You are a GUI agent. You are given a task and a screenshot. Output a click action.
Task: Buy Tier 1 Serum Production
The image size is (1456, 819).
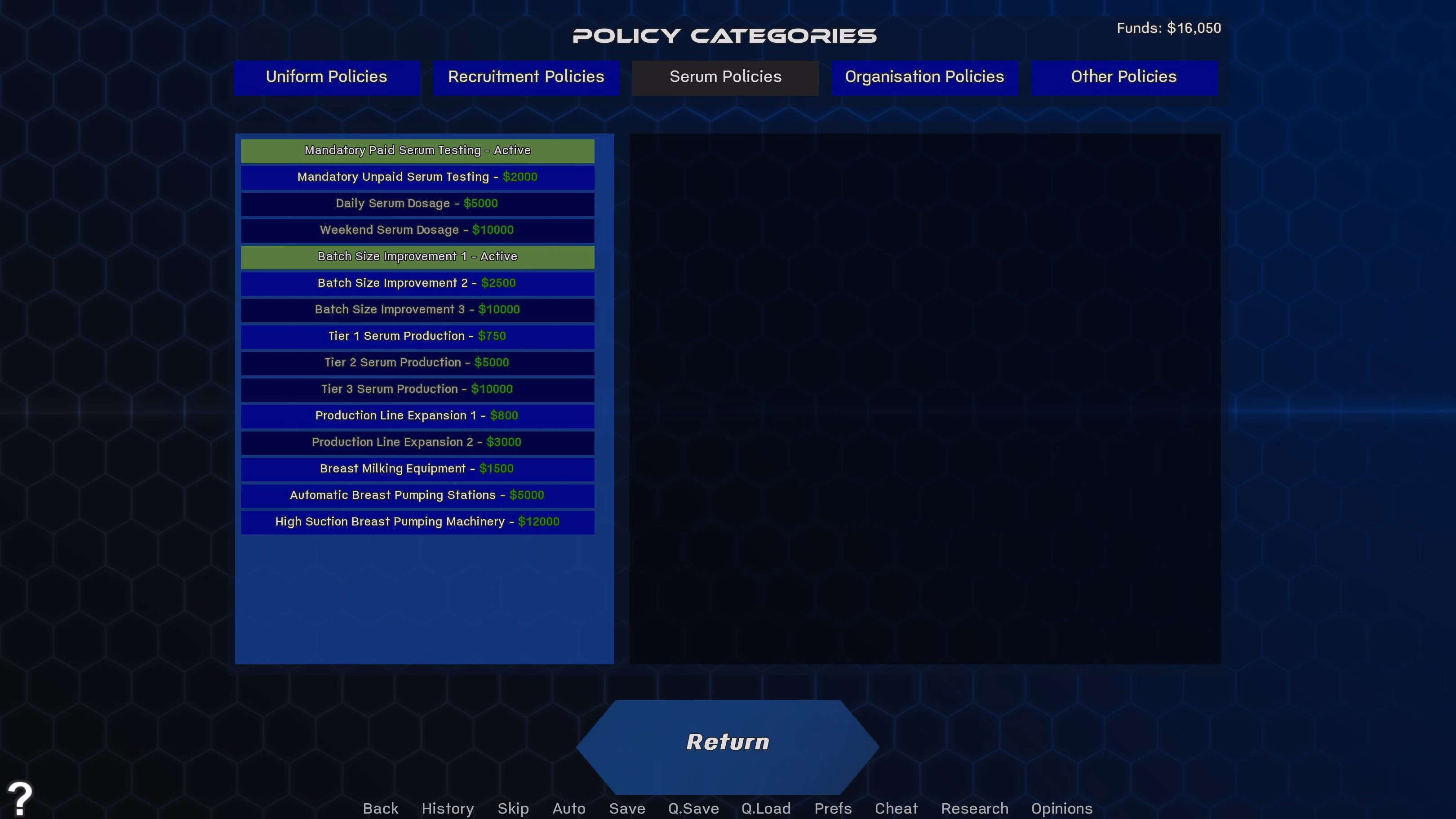point(417,337)
